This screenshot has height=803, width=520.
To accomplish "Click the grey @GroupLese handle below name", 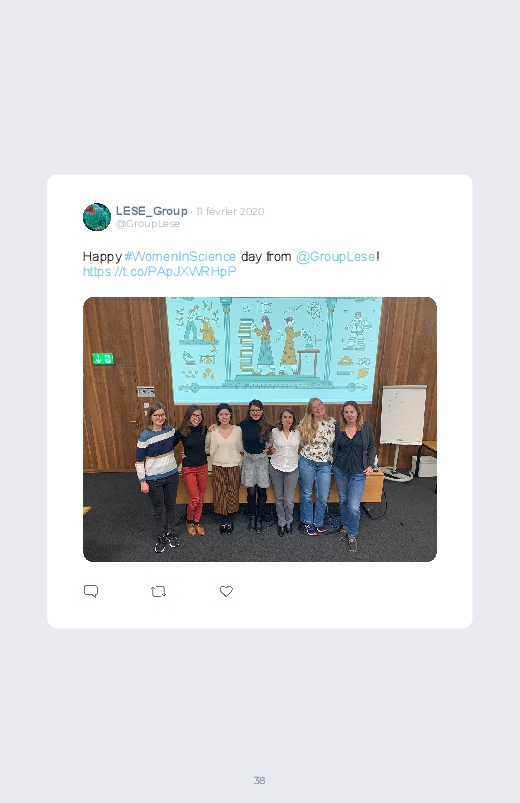I will (x=148, y=224).
